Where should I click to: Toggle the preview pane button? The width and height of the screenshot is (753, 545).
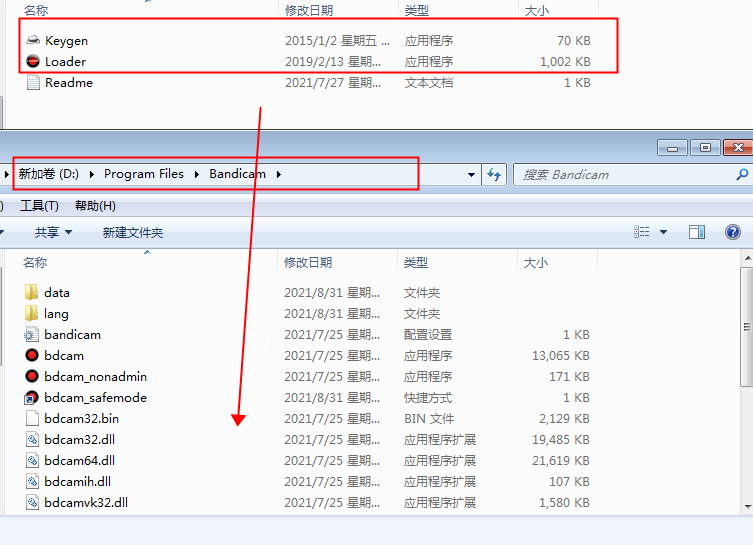point(697,232)
